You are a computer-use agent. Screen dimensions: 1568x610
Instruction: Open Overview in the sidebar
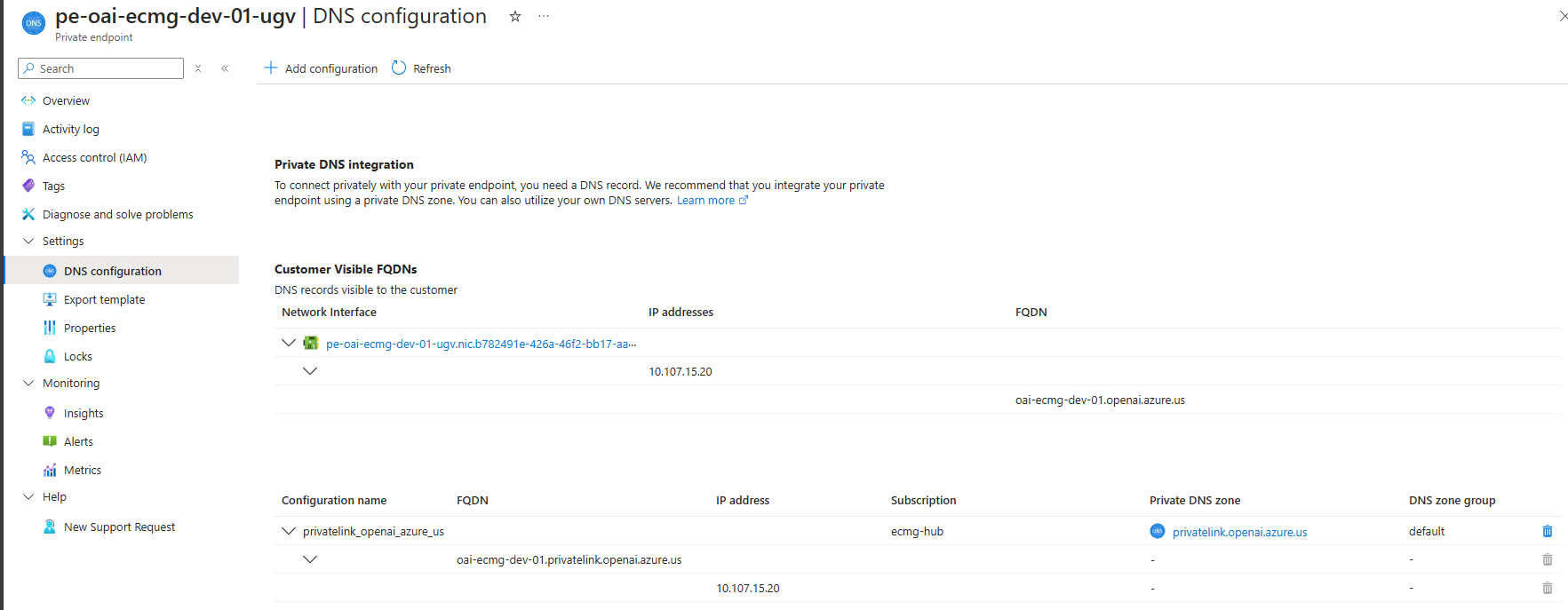[66, 100]
